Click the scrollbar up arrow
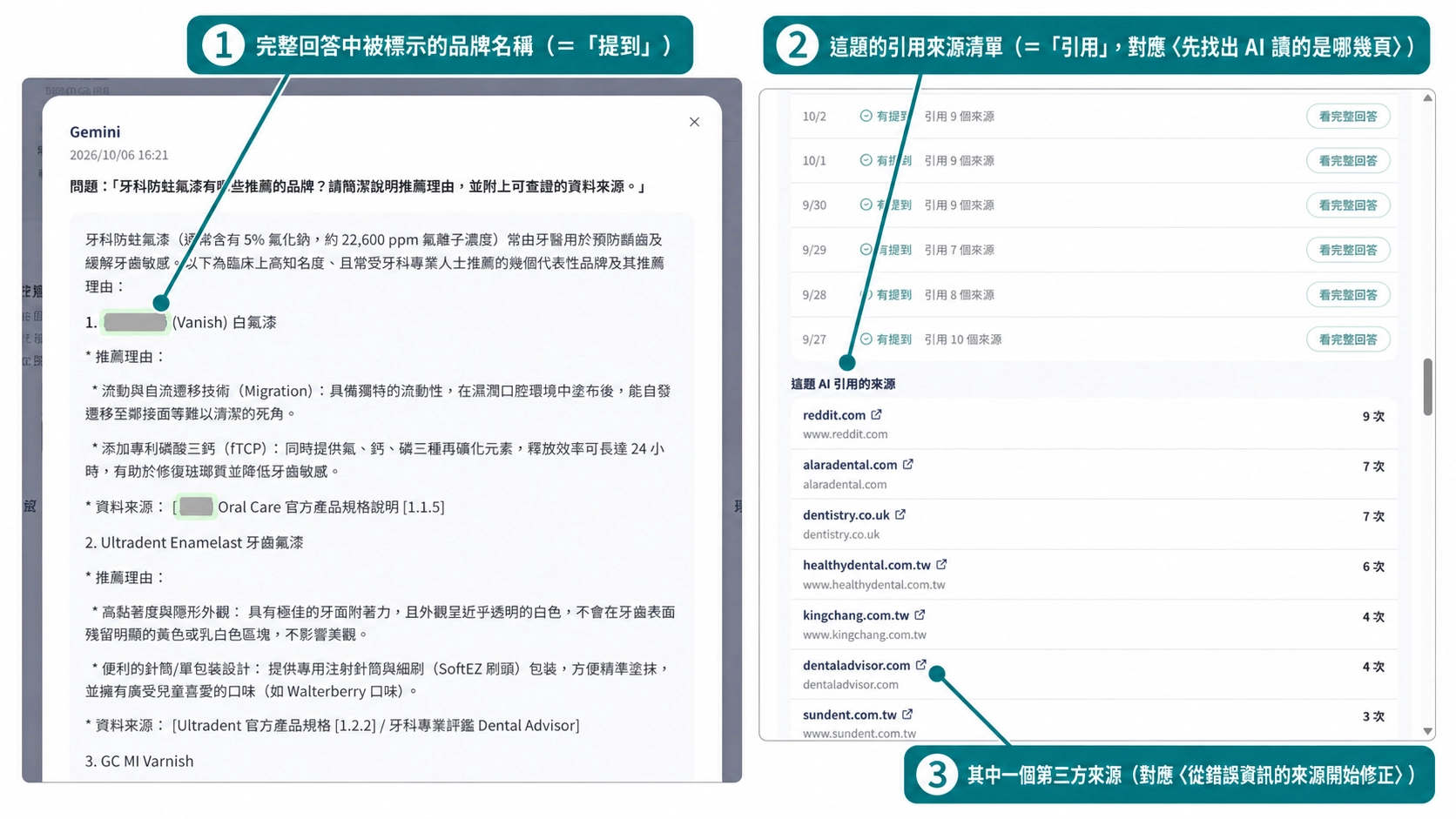 (1427, 98)
